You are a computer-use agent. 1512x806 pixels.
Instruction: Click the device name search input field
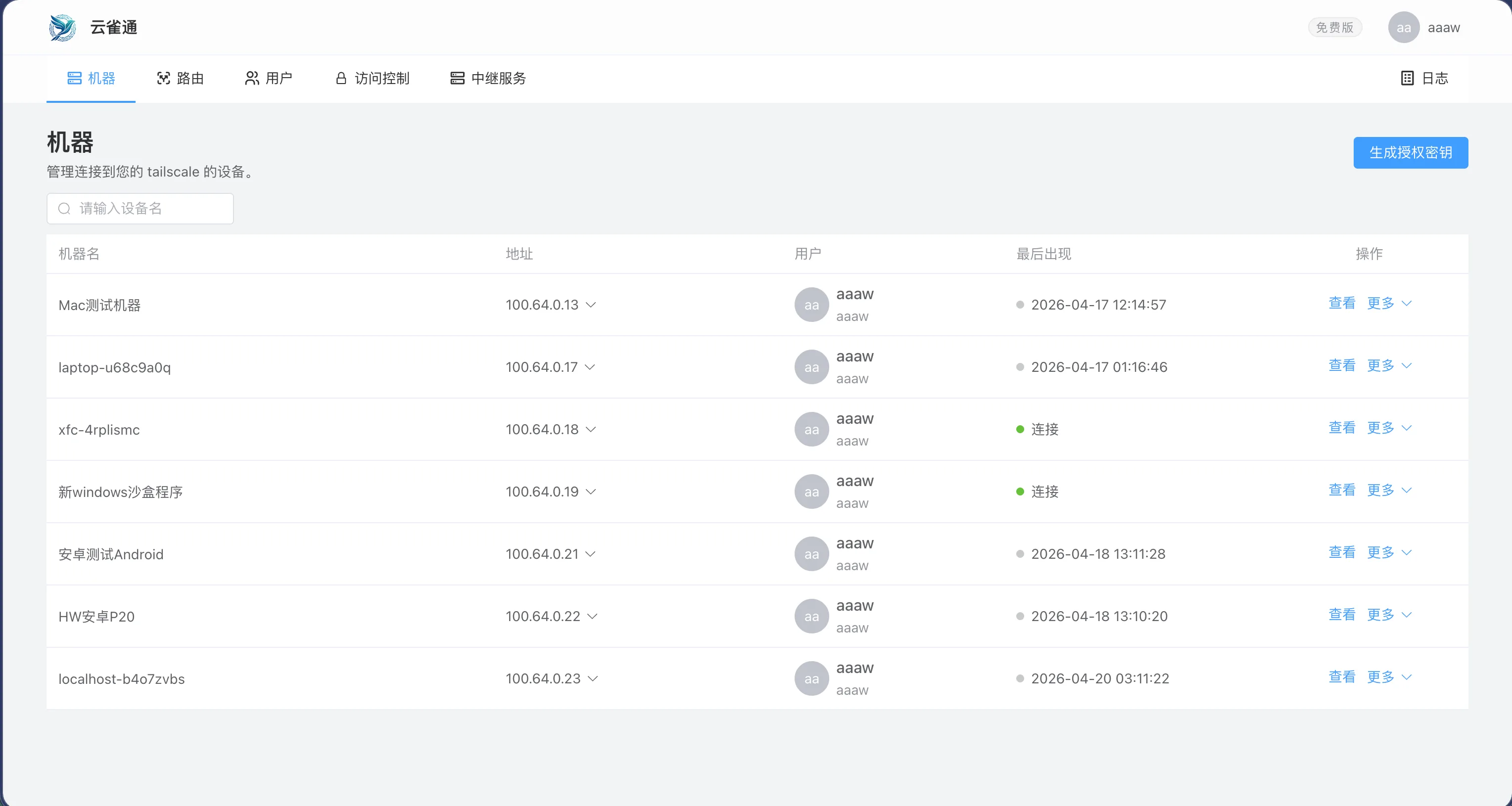coord(140,208)
